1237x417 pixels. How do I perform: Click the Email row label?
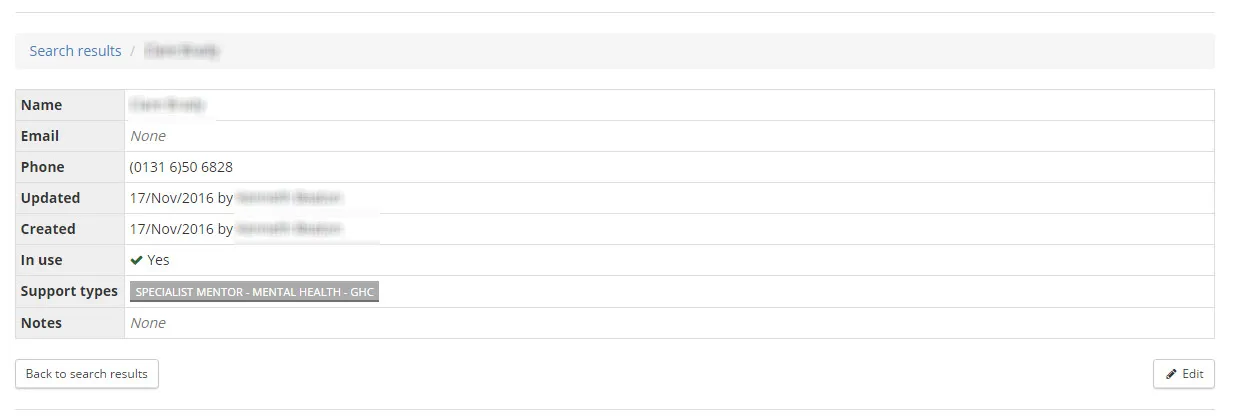click(40, 136)
